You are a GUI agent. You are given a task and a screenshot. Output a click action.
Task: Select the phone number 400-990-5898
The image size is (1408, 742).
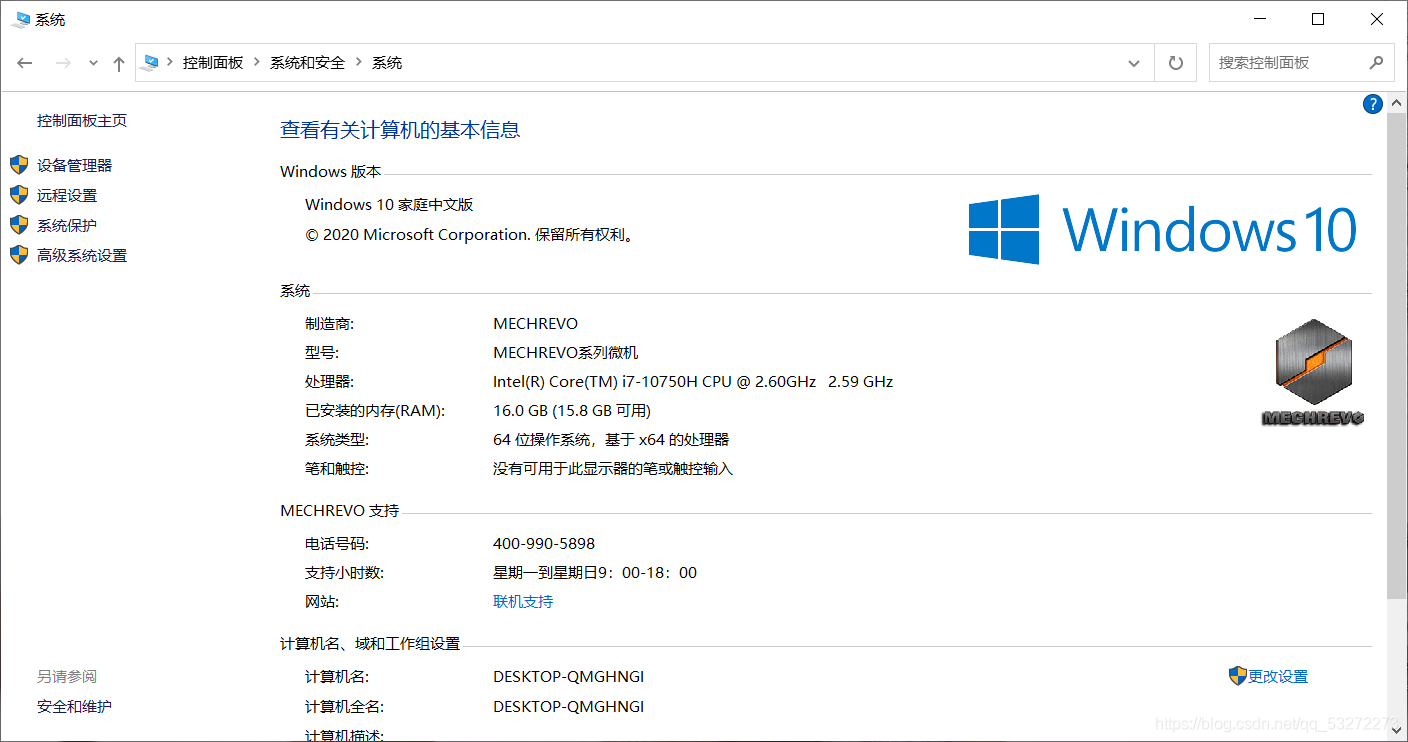pos(544,544)
